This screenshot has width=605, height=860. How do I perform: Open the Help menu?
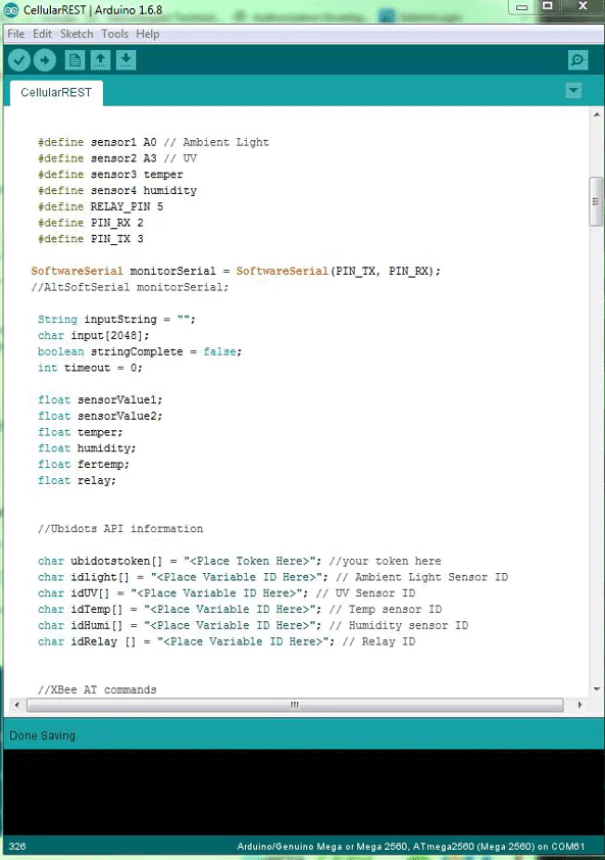pyautogui.click(x=148, y=34)
